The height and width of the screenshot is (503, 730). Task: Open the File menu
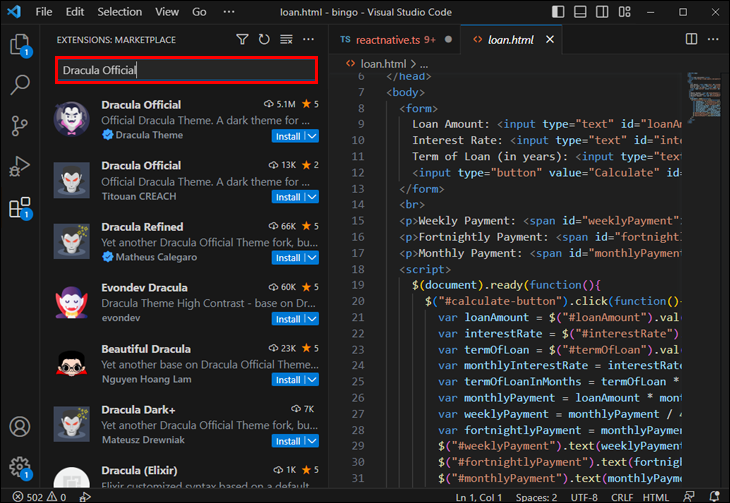click(x=44, y=12)
